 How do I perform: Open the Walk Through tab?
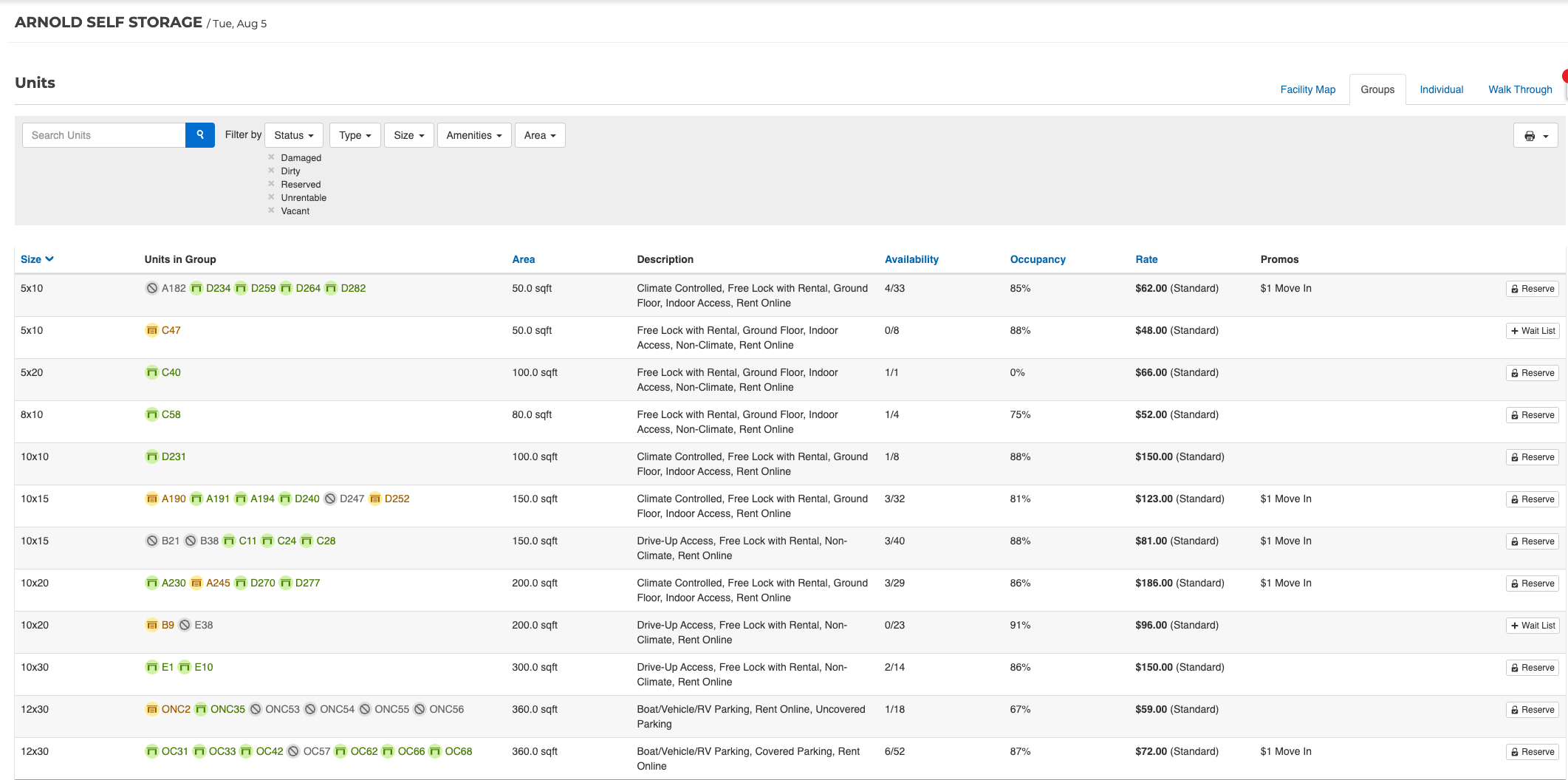pos(1519,89)
